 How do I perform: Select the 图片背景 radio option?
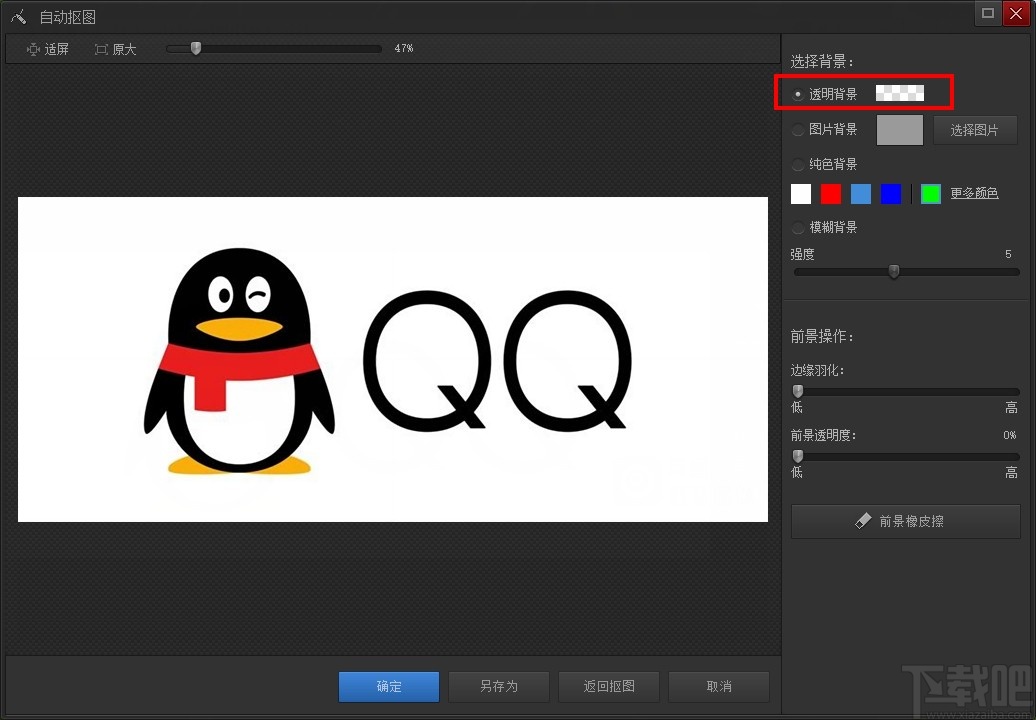(x=797, y=129)
